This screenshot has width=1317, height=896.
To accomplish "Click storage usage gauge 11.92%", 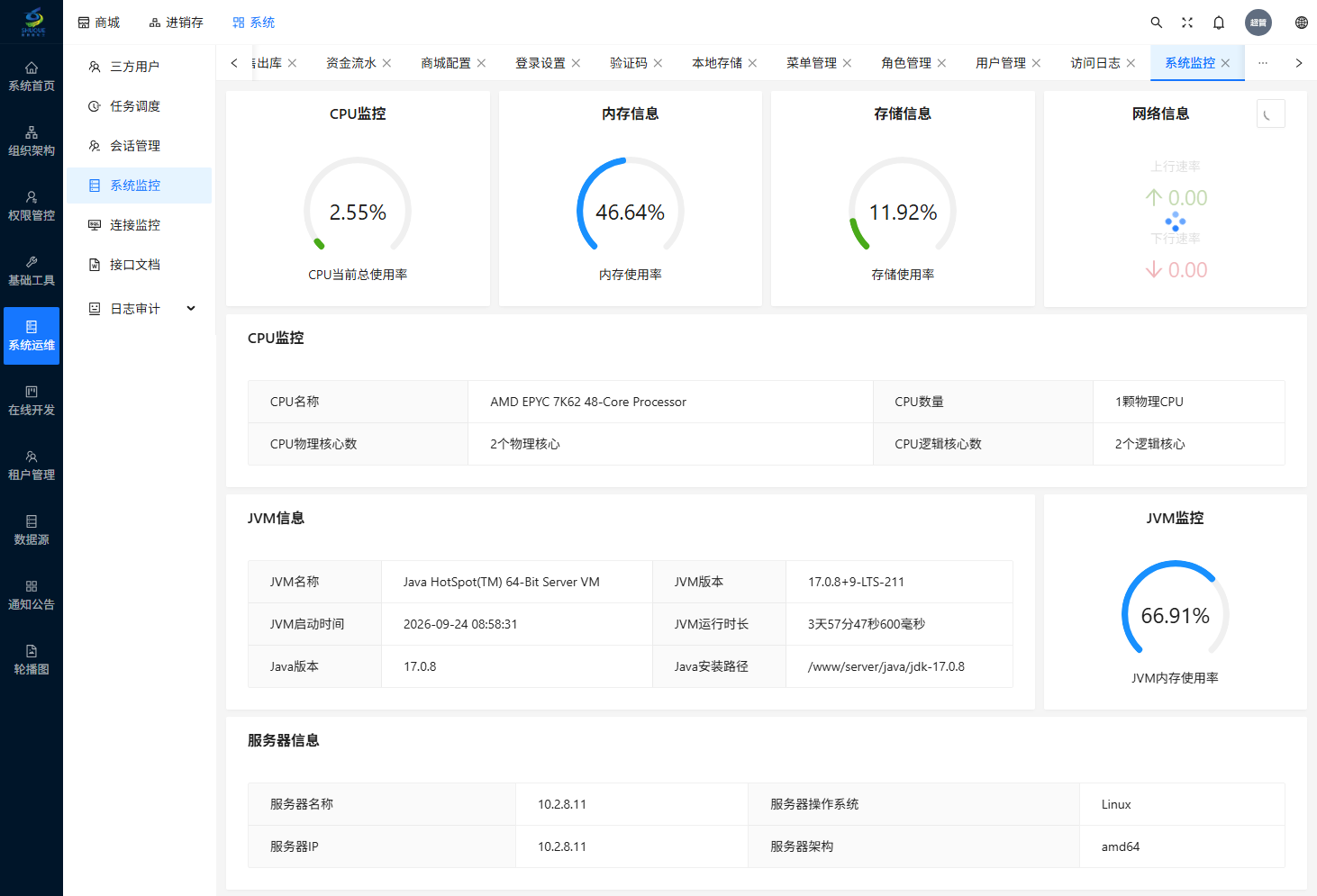I will [903, 211].
